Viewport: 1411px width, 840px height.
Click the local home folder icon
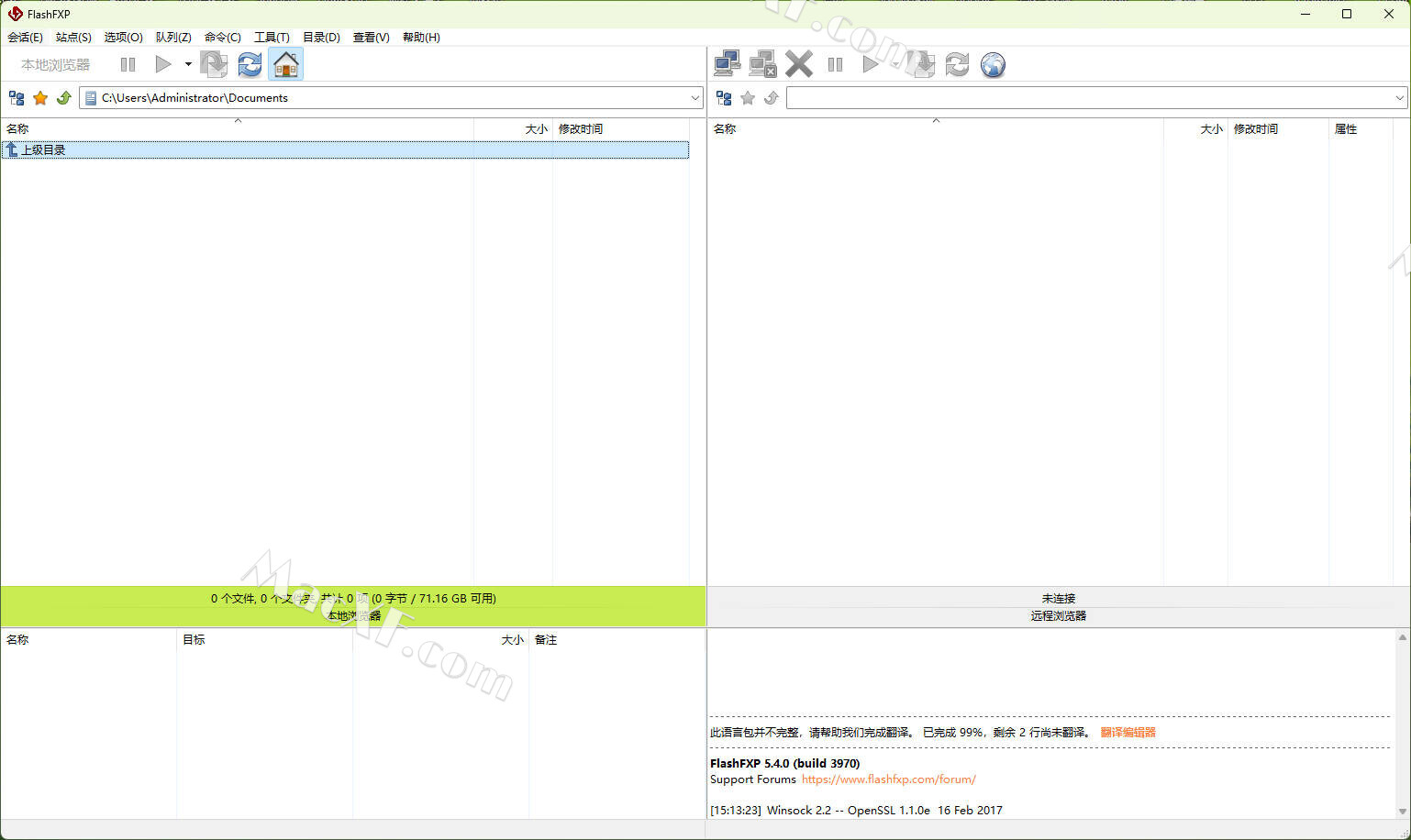point(286,64)
